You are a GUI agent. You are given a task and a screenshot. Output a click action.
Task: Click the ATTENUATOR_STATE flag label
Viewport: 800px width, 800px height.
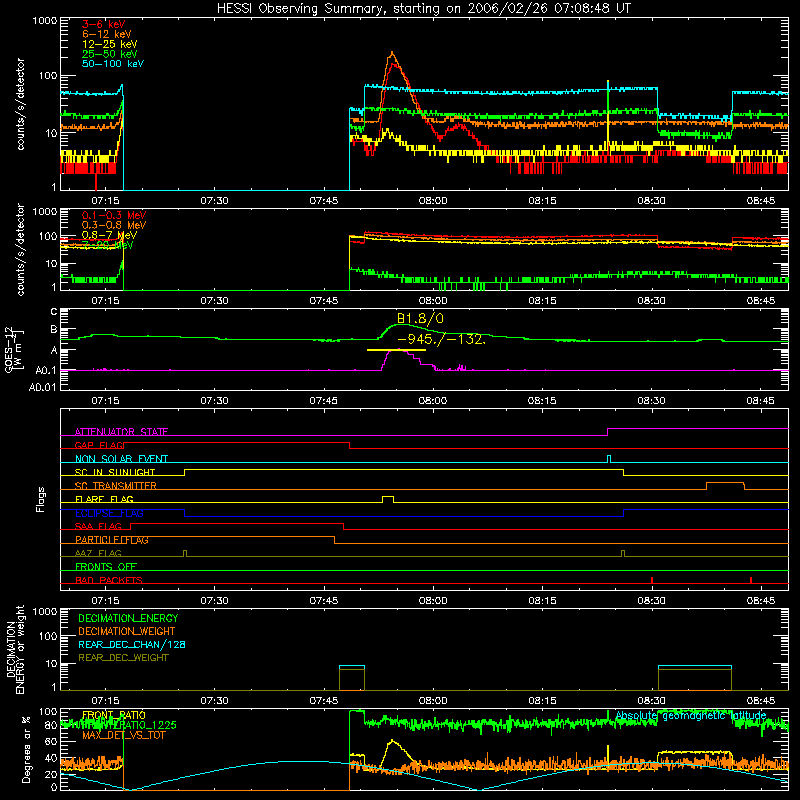(x=121, y=432)
